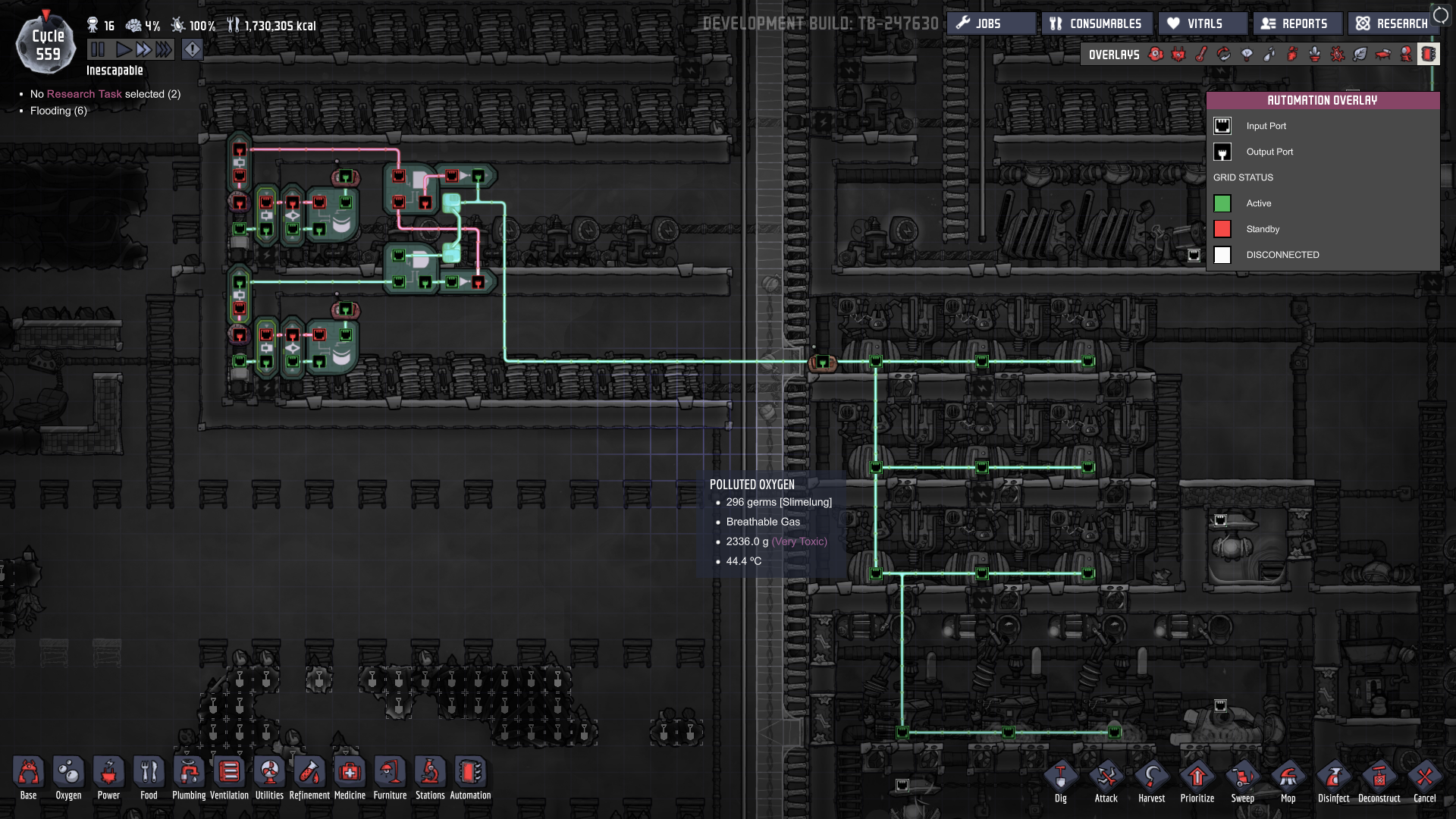
Task: Show the Light overlay bulb icon
Action: (x=1247, y=55)
